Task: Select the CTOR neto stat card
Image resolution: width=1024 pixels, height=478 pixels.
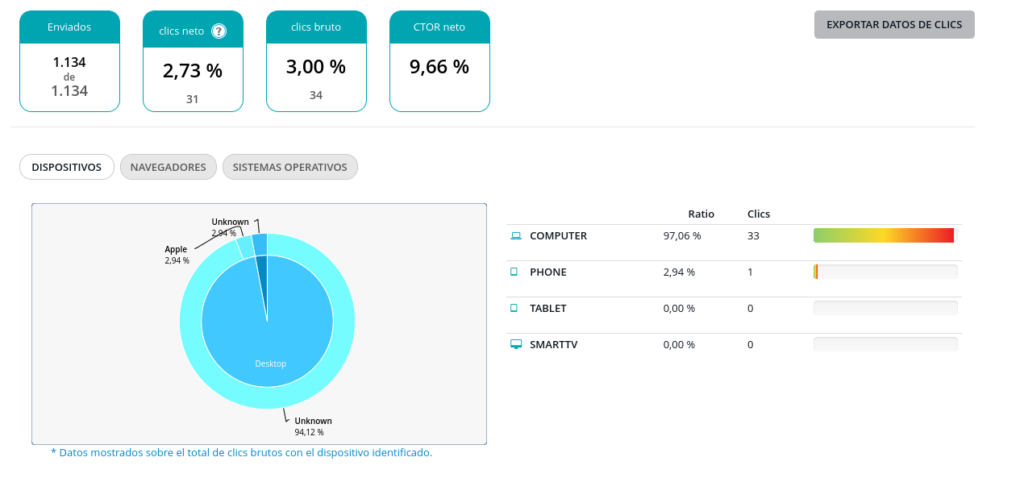Action: [439, 62]
